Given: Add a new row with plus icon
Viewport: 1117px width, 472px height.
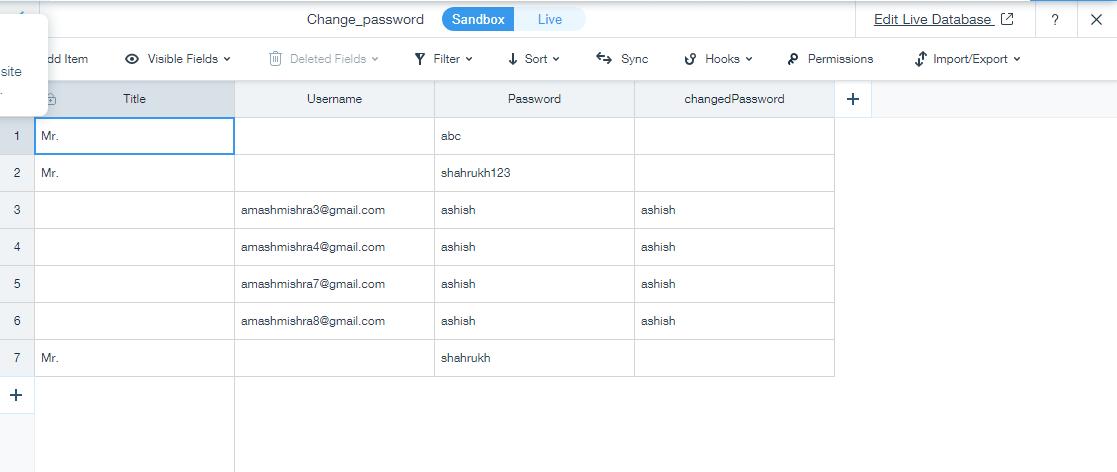Looking at the screenshot, I should click(x=16, y=395).
